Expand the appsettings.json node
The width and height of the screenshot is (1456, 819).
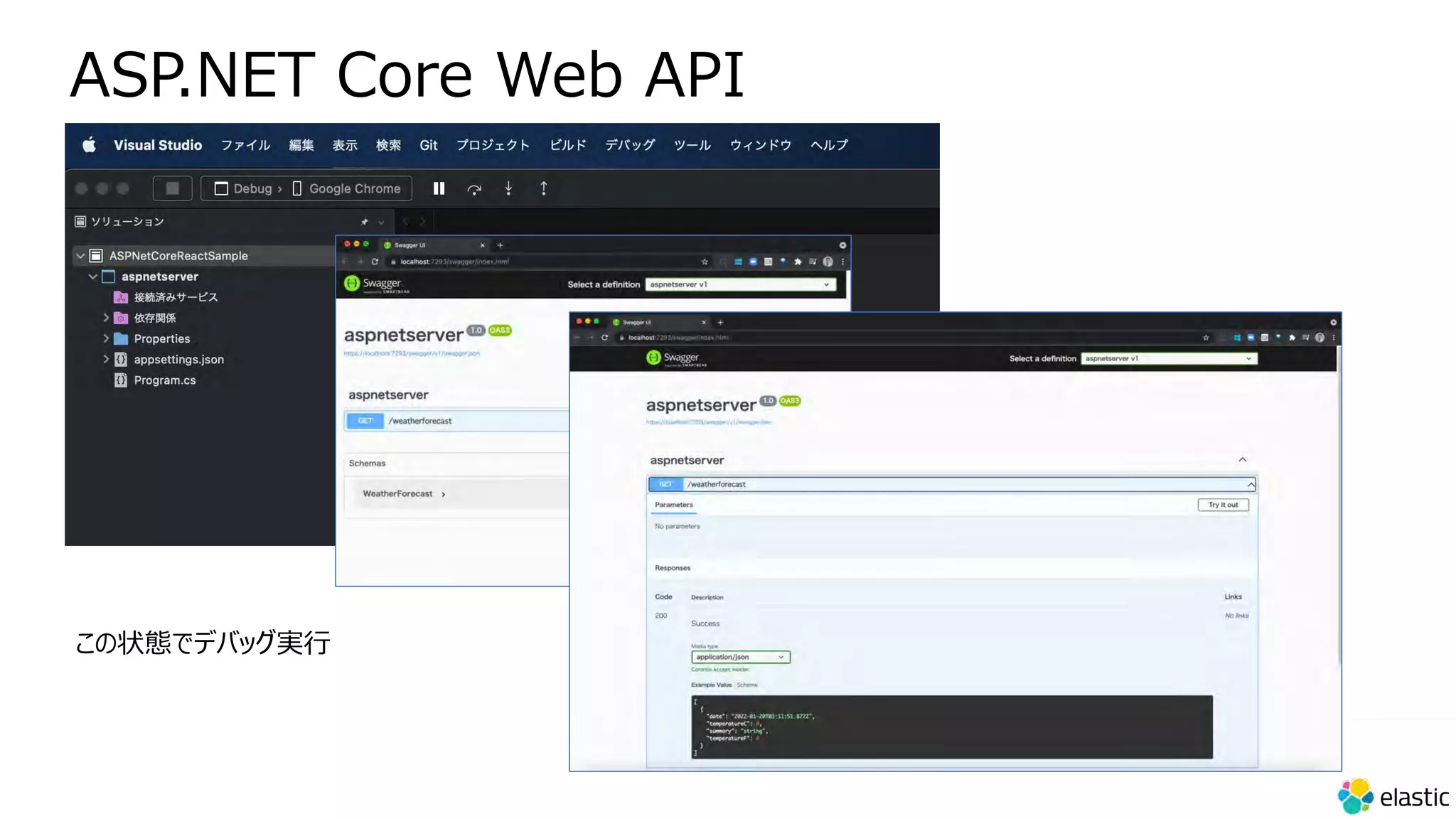click(x=106, y=359)
